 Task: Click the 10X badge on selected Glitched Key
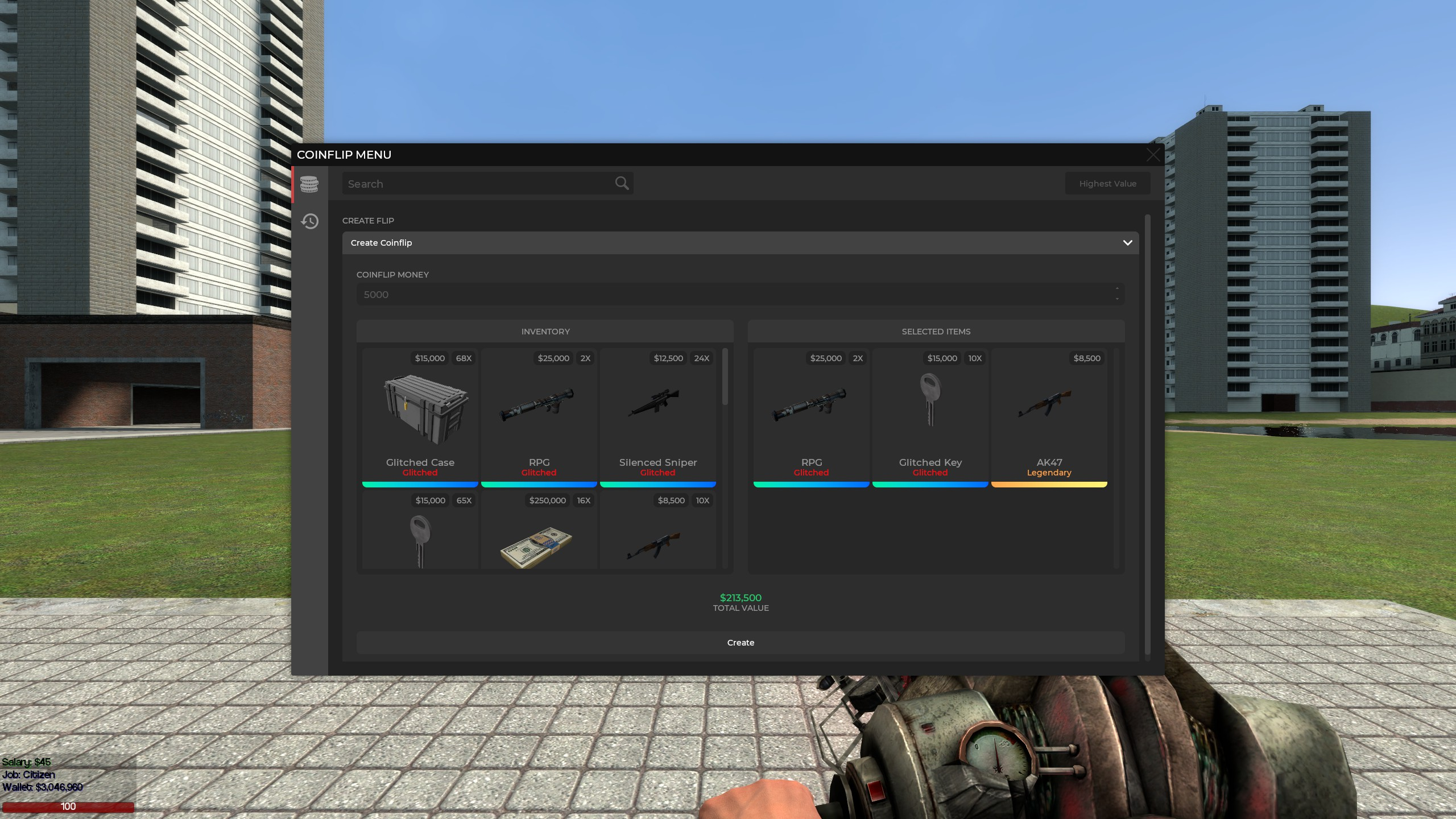(975, 358)
